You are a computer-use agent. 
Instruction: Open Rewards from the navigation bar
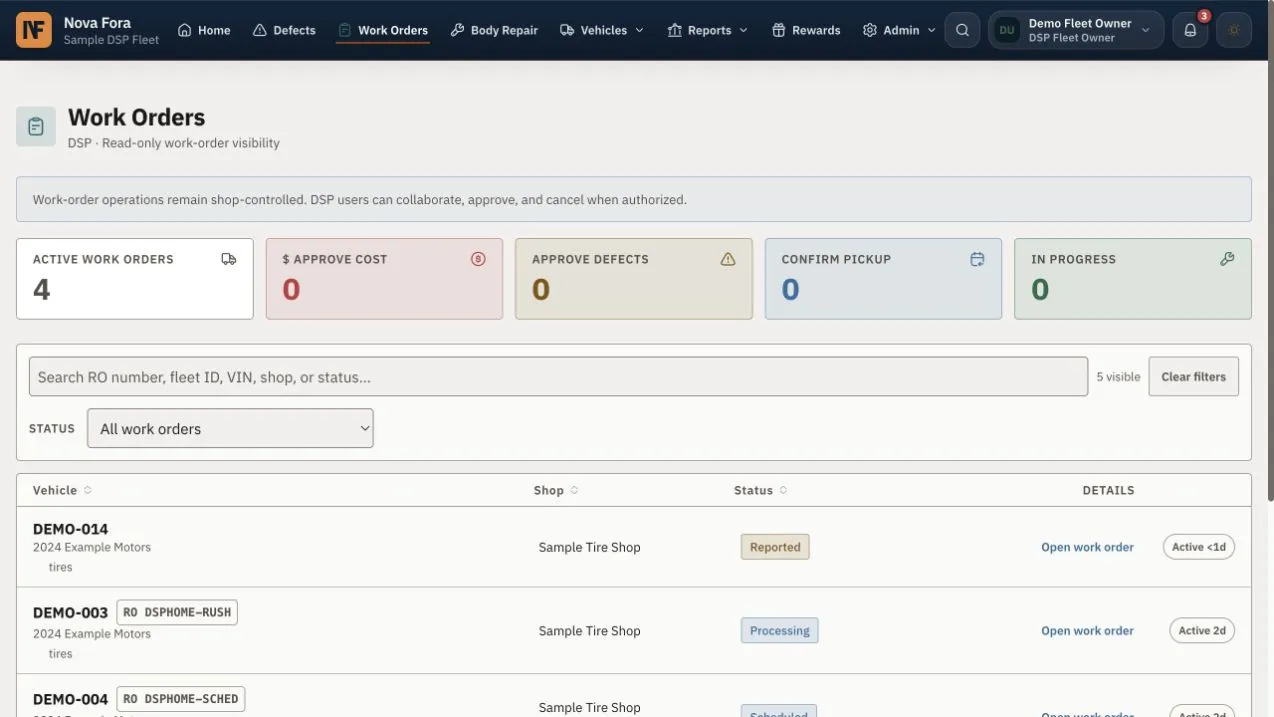pyautogui.click(x=806, y=30)
